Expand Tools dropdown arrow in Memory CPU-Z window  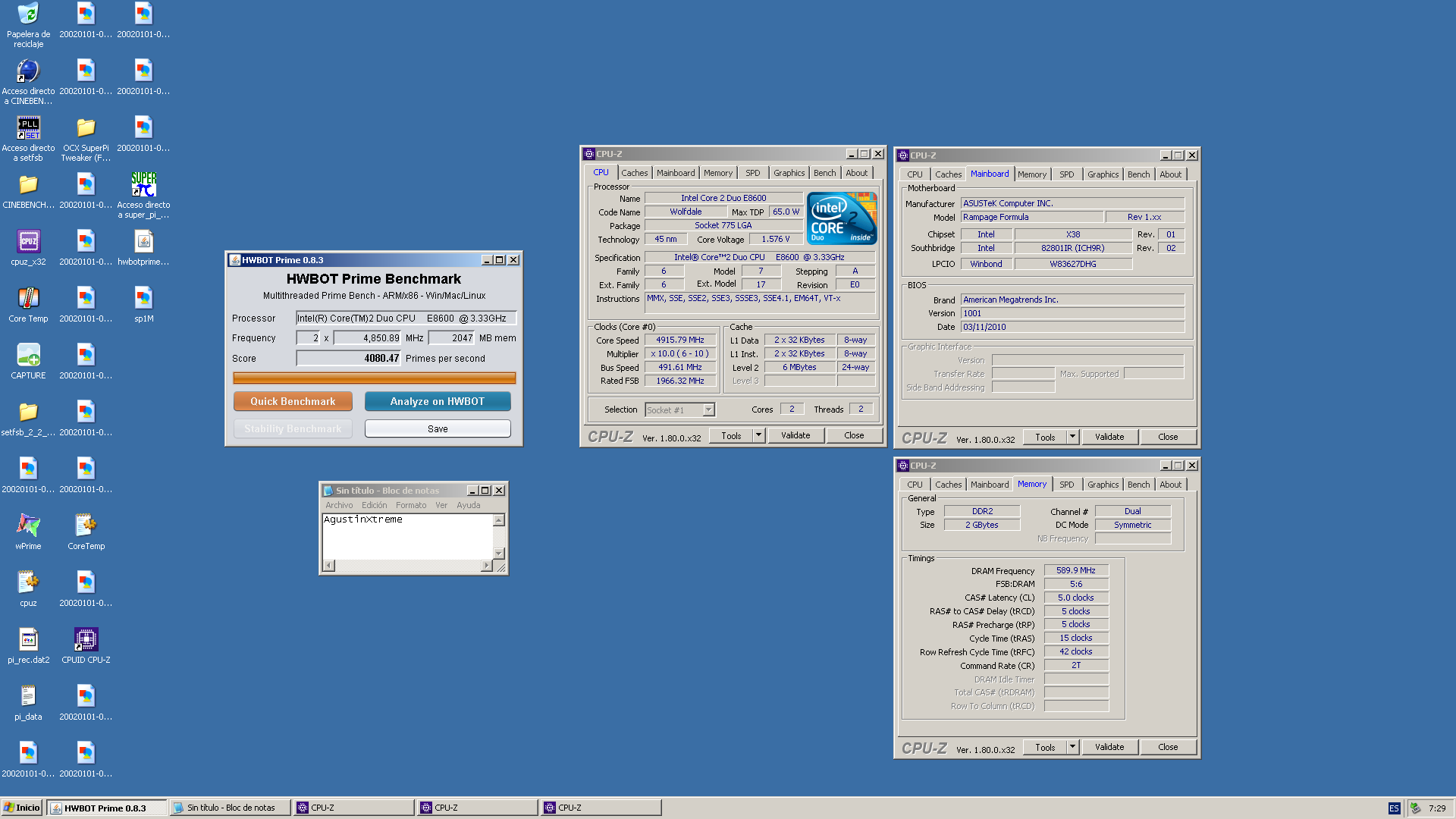[1072, 747]
